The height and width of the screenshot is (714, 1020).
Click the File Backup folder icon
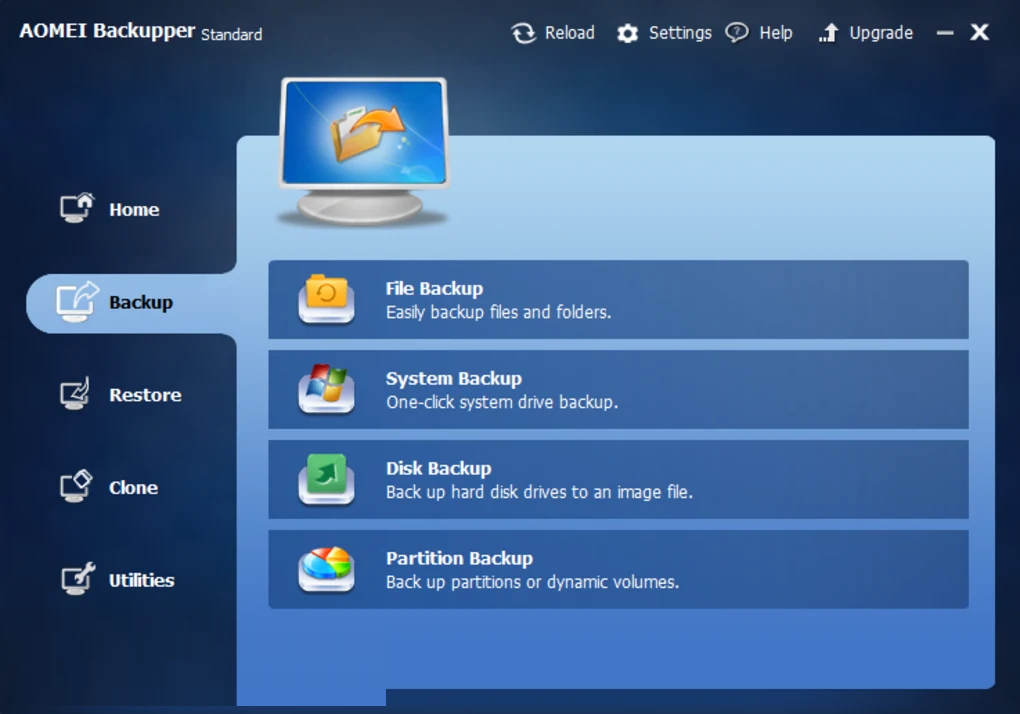pyautogui.click(x=326, y=299)
